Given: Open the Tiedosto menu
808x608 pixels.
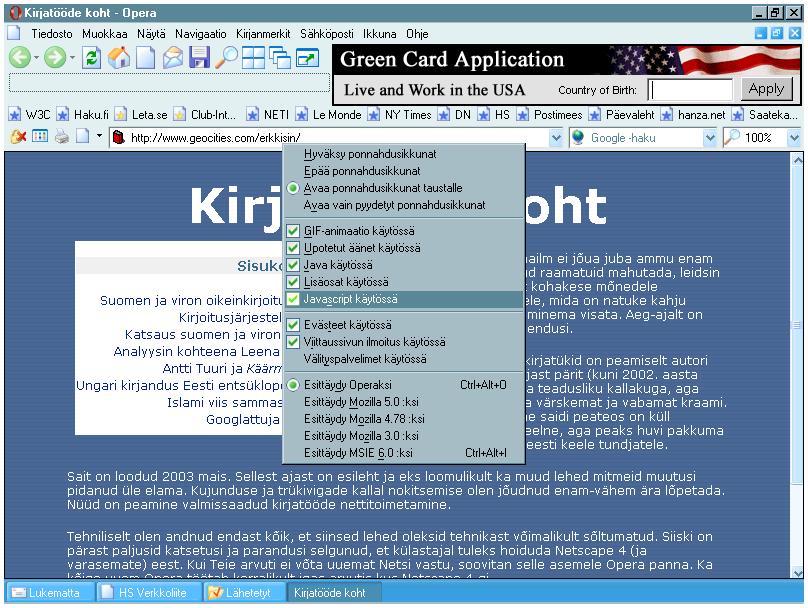Looking at the screenshot, I should click(52, 34).
